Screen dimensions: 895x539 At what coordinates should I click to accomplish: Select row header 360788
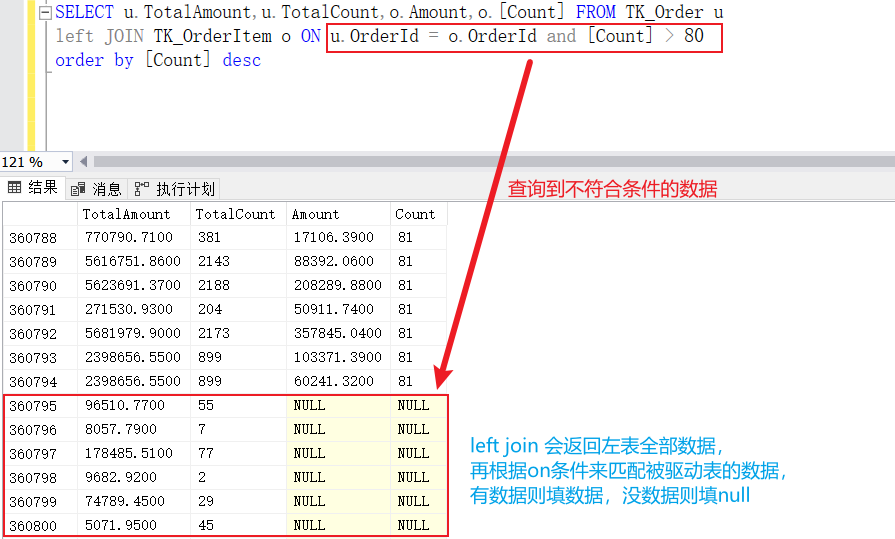(40, 238)
